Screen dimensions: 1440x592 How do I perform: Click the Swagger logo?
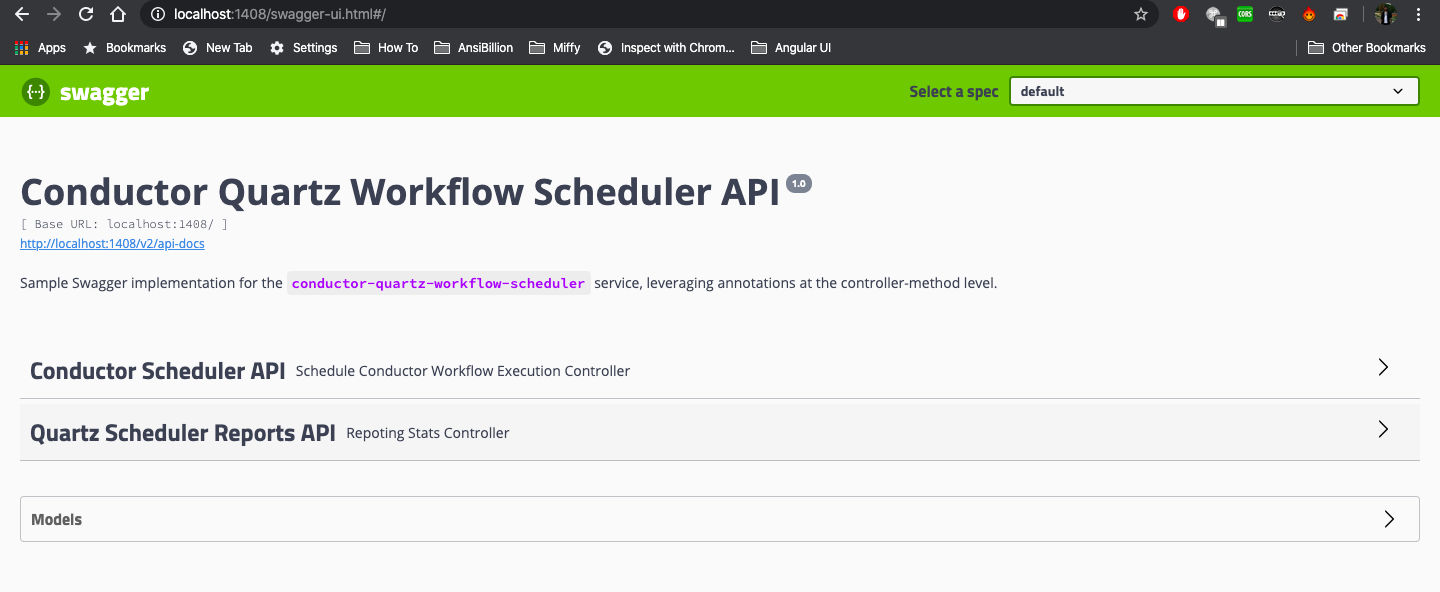point(86,92)
